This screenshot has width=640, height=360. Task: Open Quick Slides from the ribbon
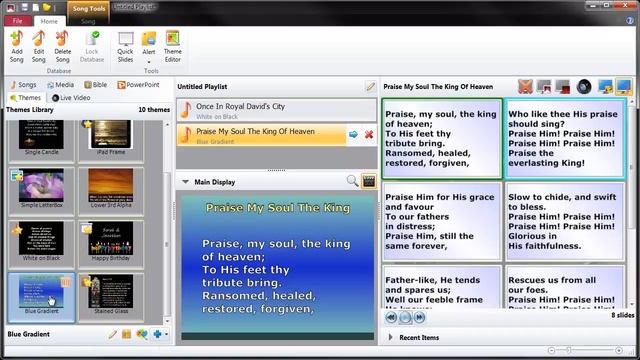coord(125,47)
